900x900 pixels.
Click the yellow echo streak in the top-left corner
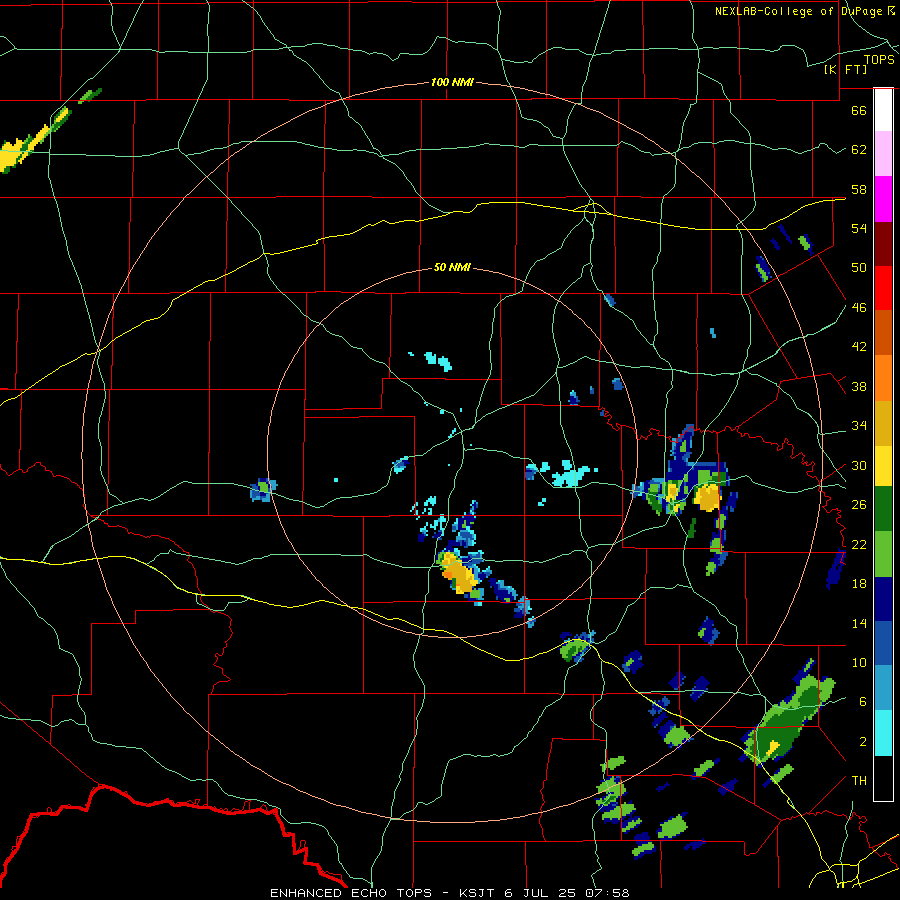[x=34, y=141]
